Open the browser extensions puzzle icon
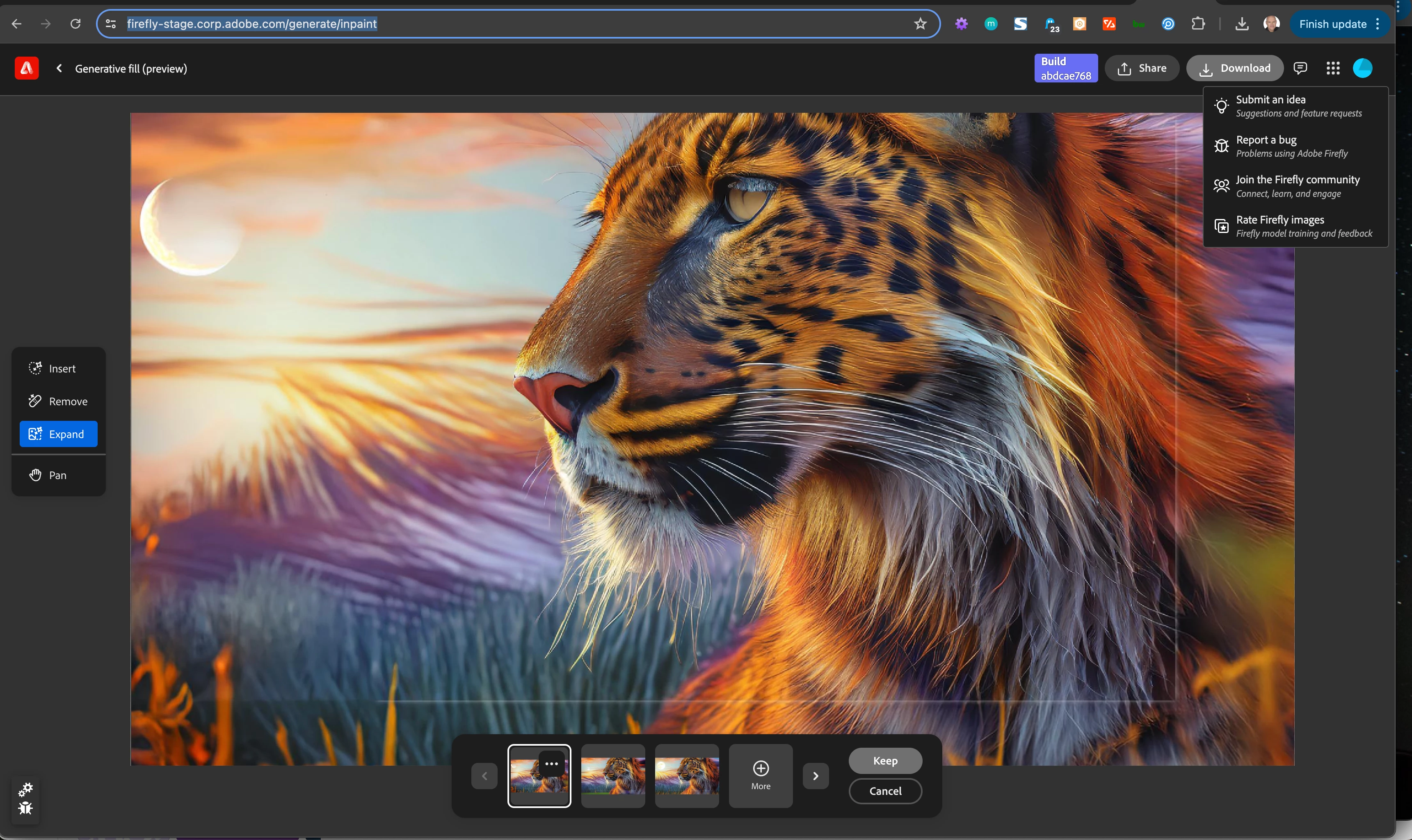Viewport: 1412px width, 840px height. tap(1198, 24)
